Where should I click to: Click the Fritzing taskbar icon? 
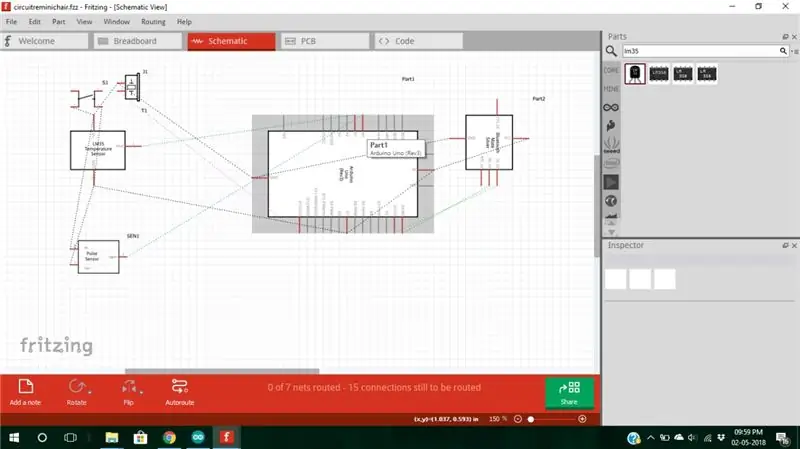[227, 437]
